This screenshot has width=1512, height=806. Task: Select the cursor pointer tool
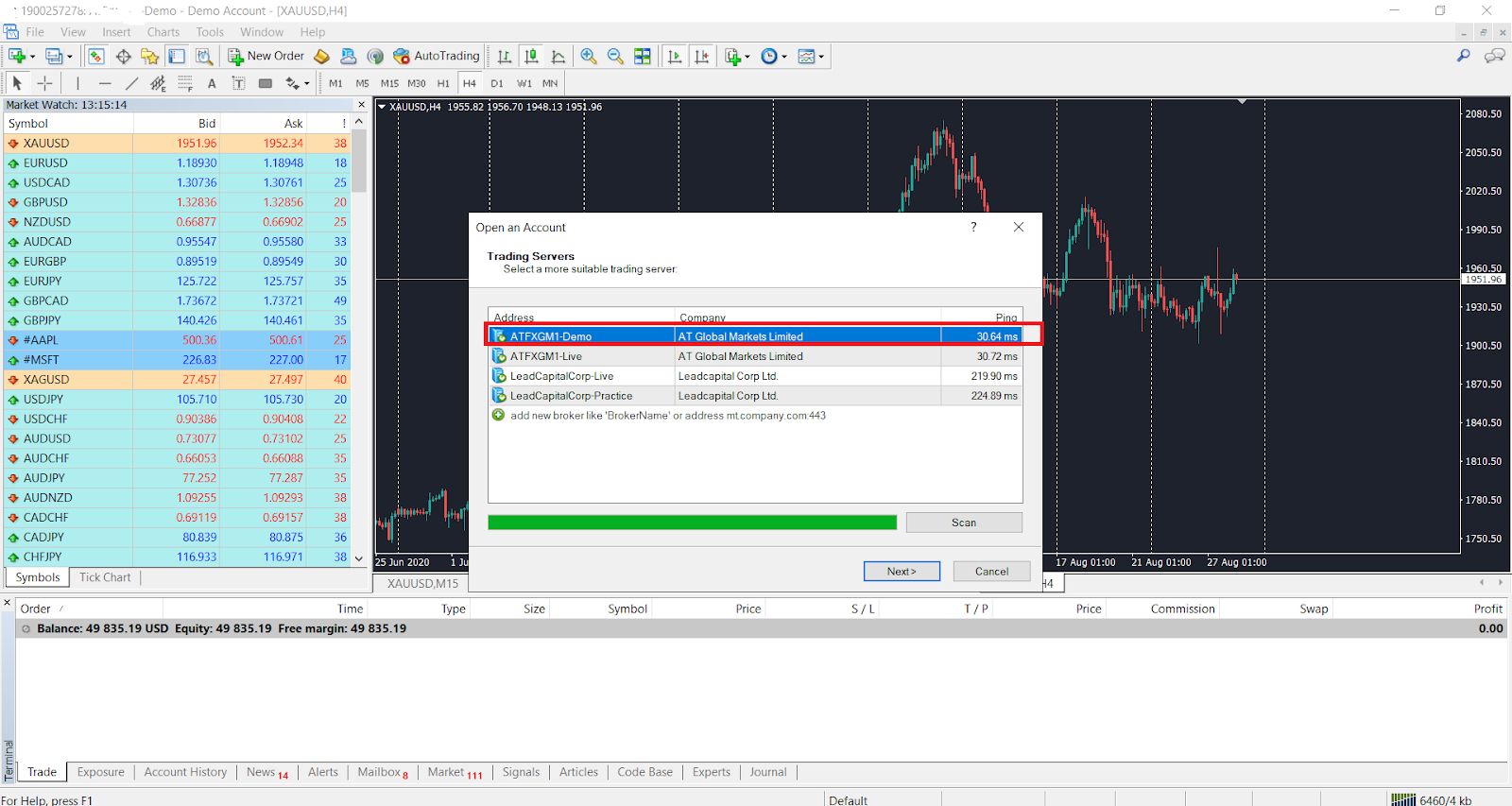[x=17, y=83]
